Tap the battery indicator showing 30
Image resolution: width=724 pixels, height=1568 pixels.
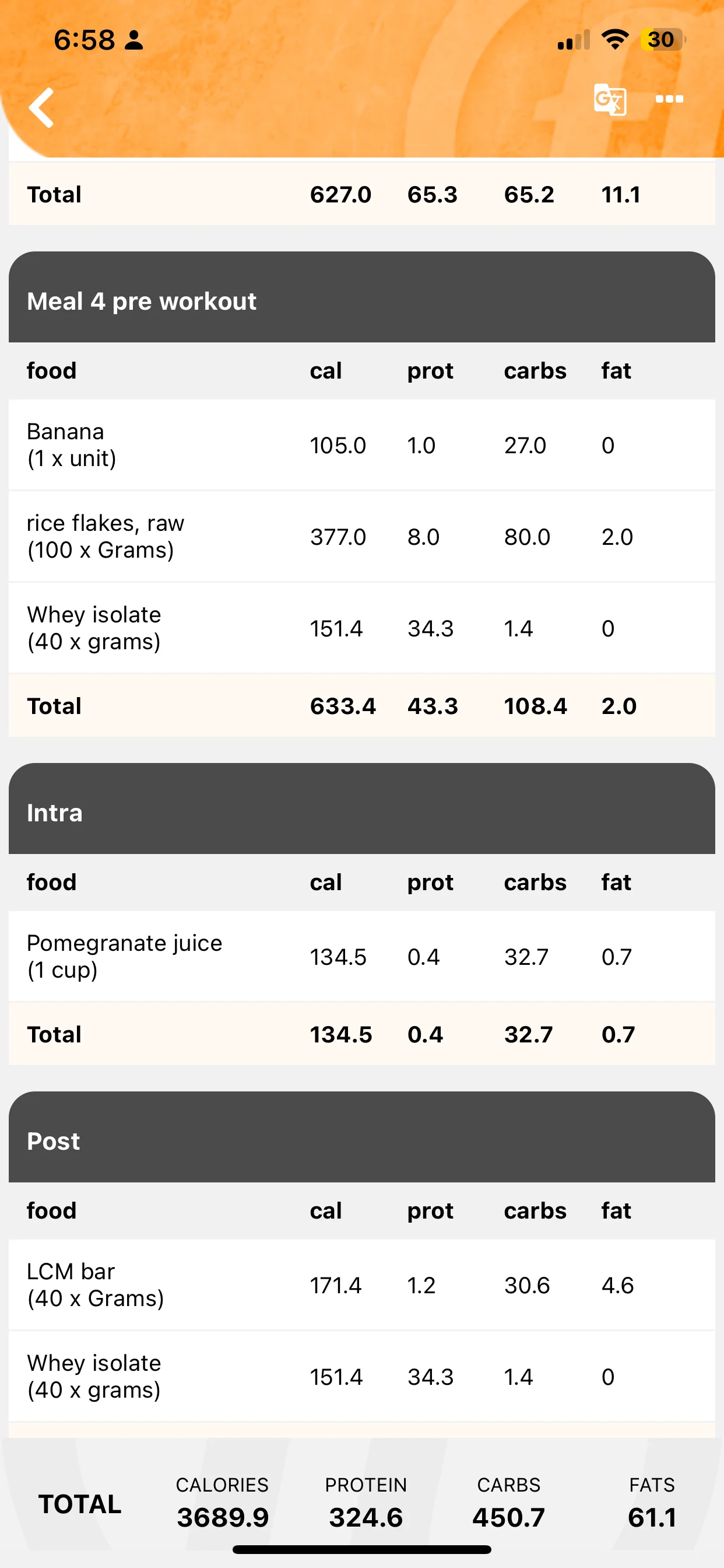(x=662, y=40)
